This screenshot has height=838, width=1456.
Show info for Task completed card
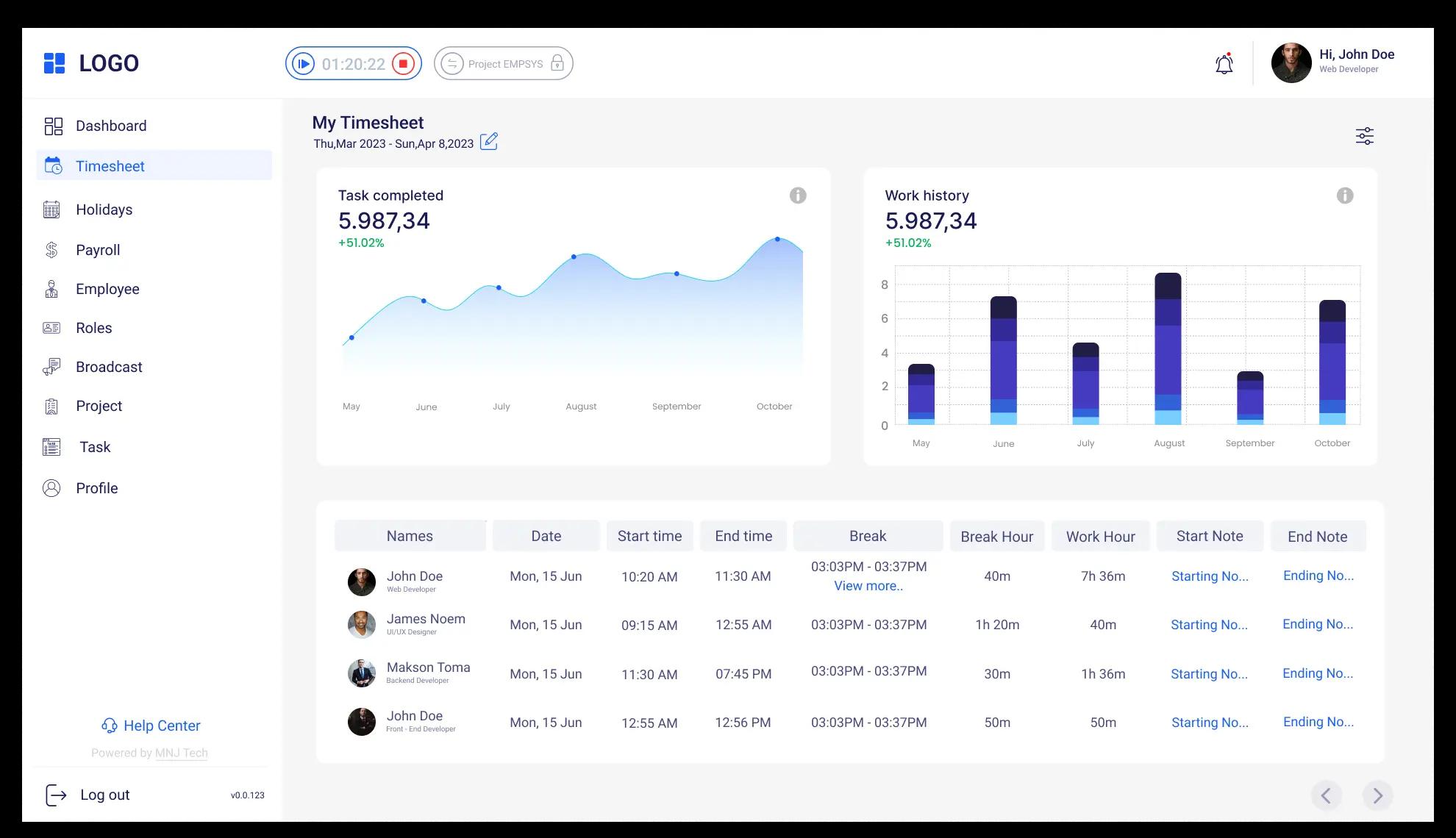(798, 196)
